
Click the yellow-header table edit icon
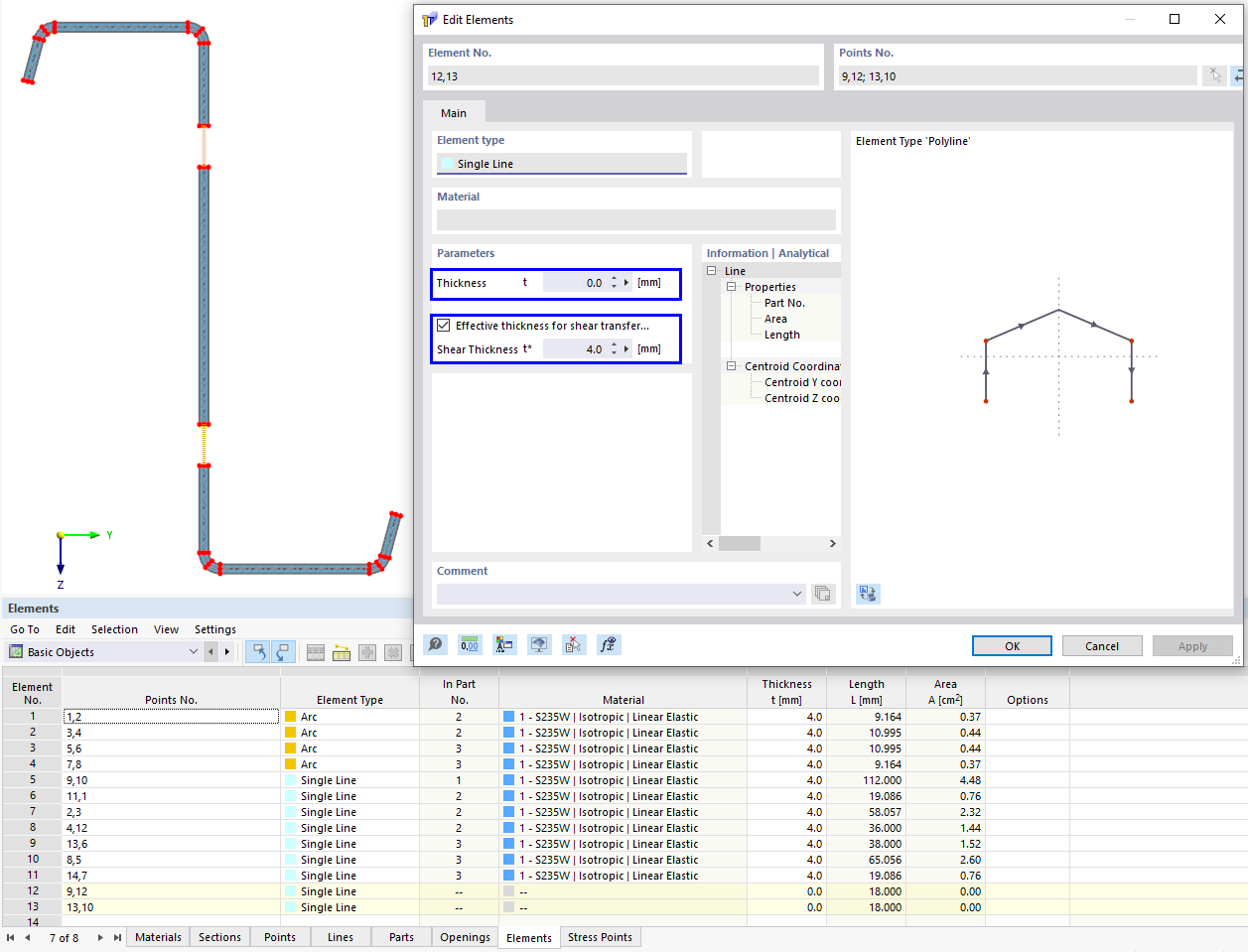[342, 652]
